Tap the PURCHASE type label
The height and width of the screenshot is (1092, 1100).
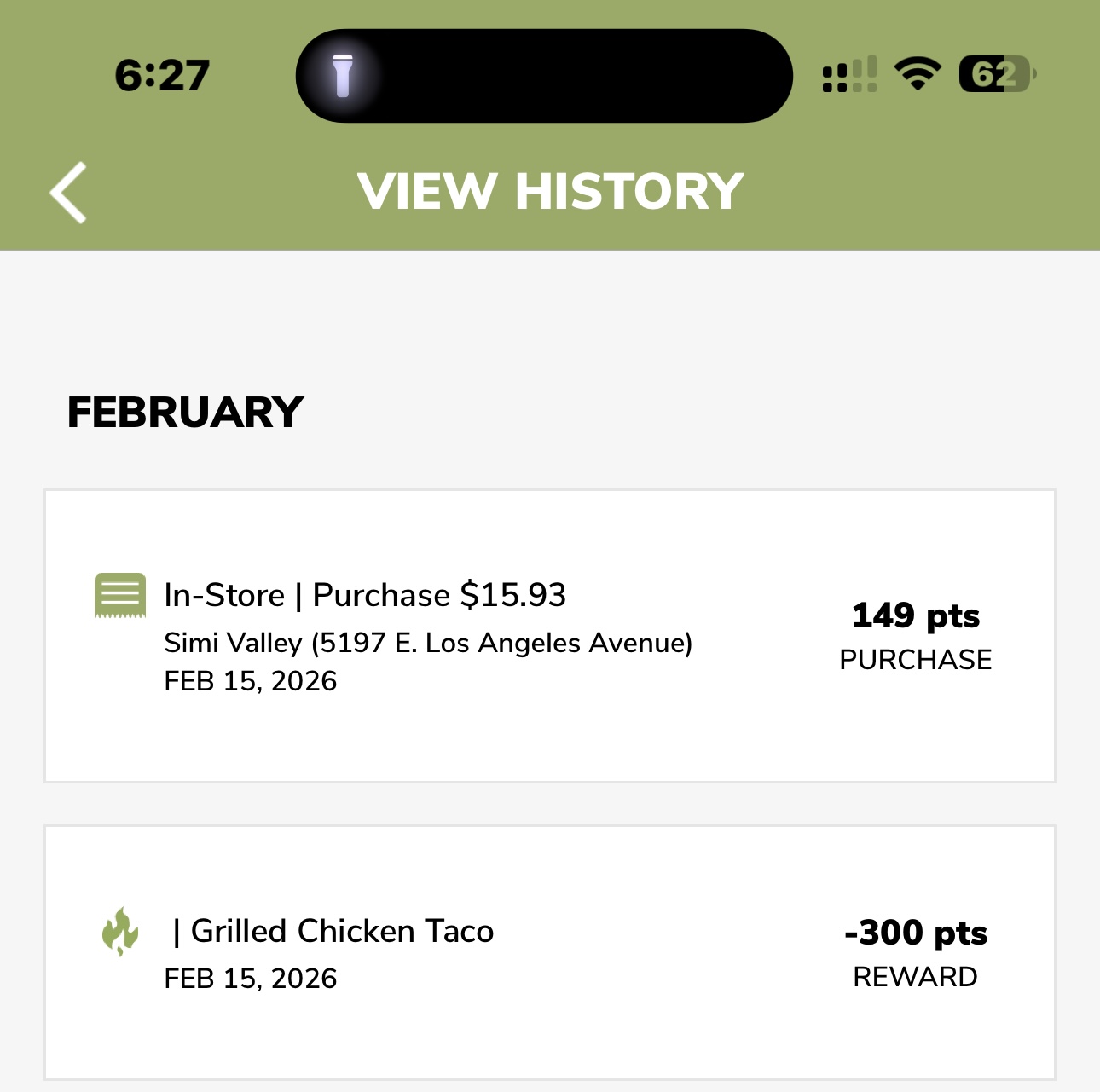tap(915, 660)
